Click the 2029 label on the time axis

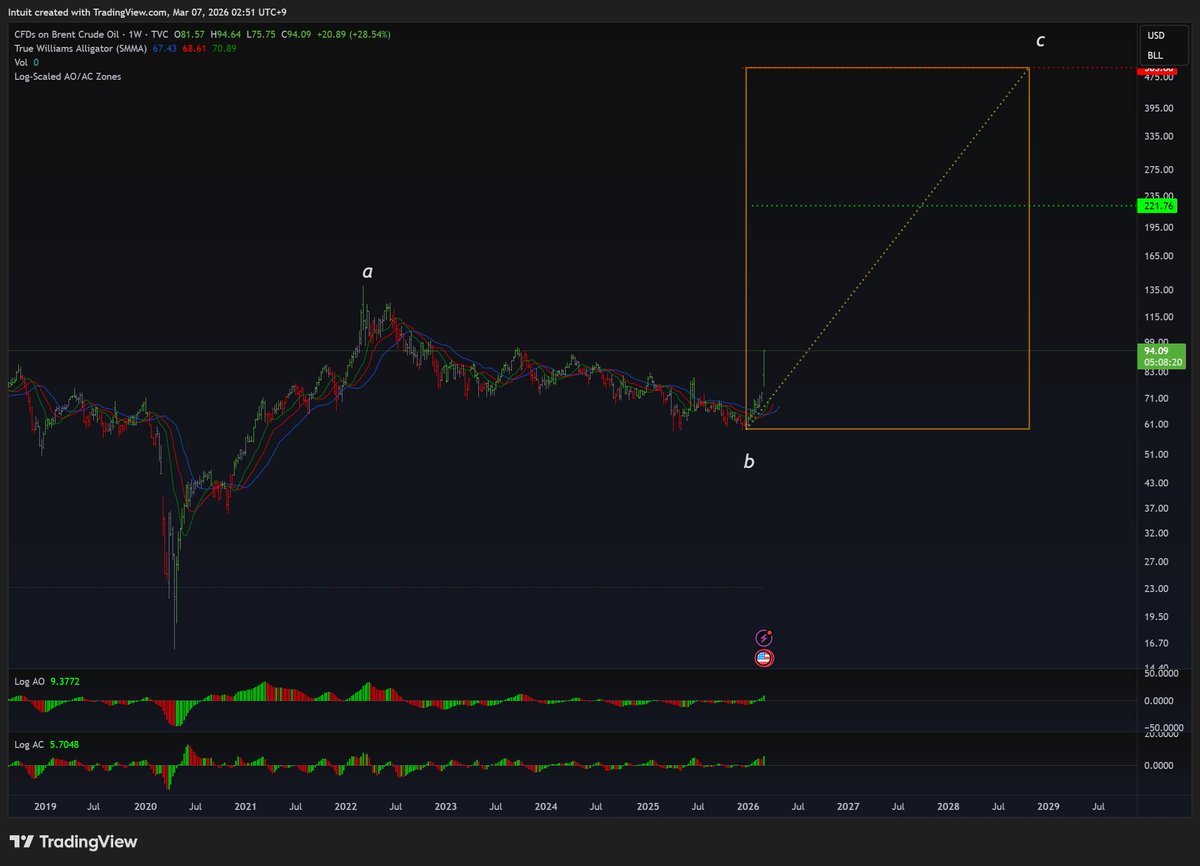tap(1048, 805)
